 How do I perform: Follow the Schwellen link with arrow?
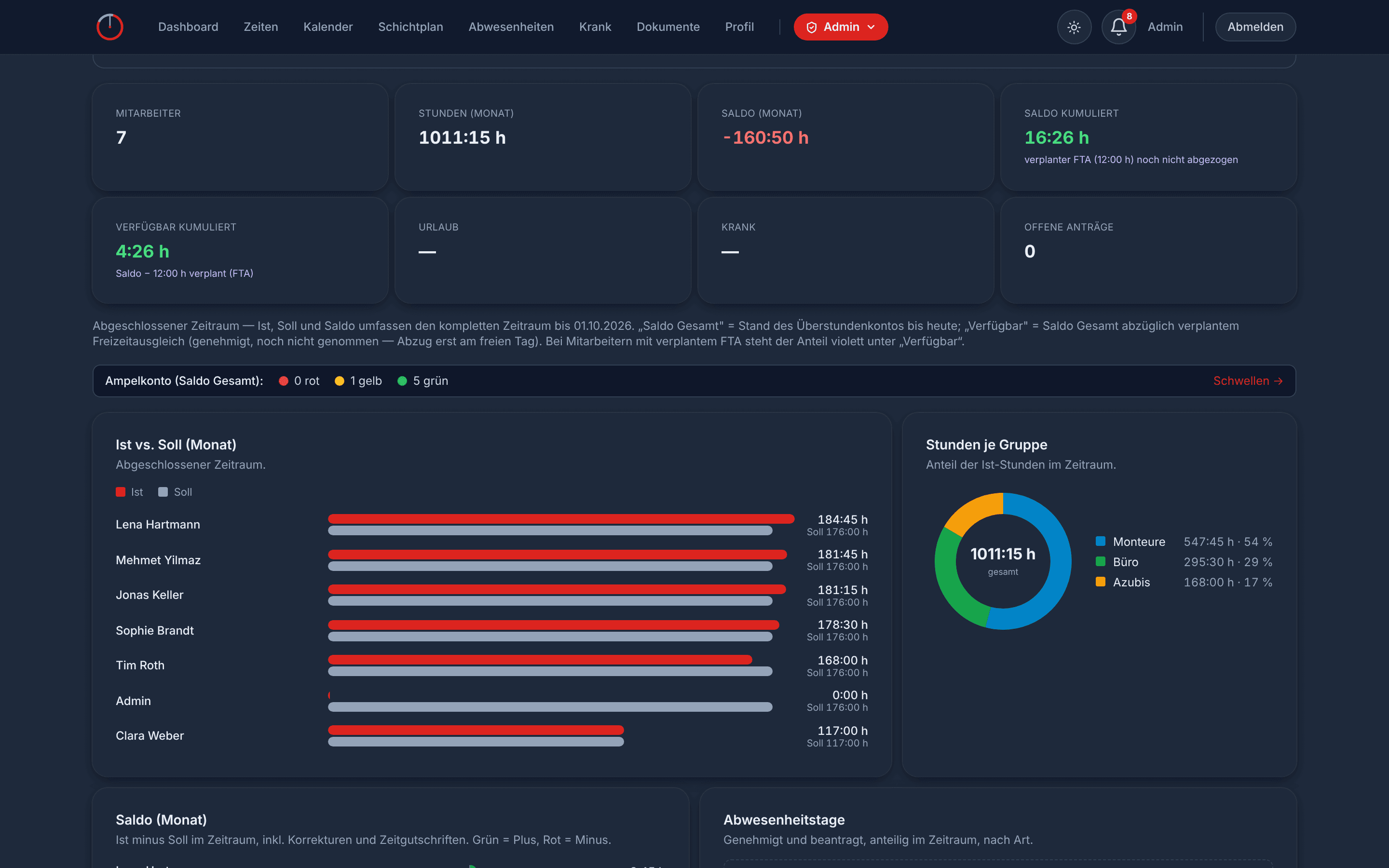coord(1248,380)
